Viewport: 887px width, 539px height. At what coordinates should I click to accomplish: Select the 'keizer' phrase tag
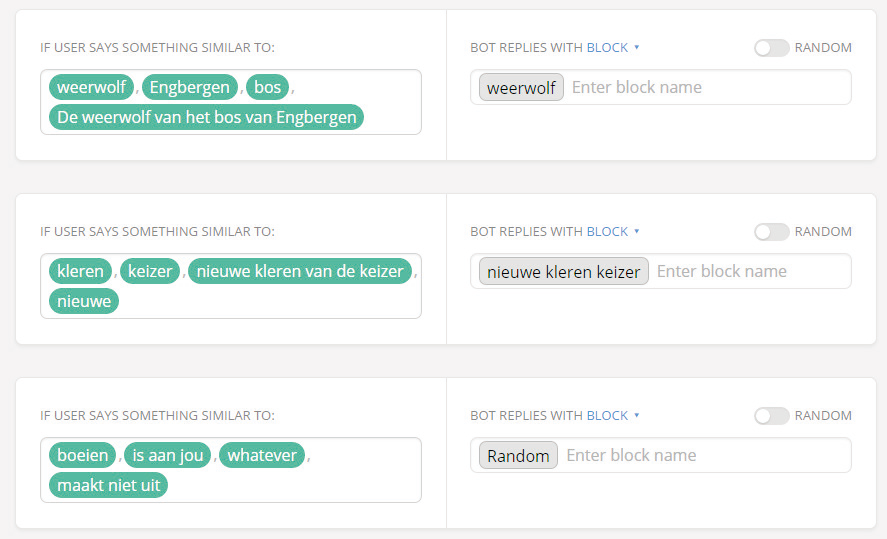(x=151, y=271)
